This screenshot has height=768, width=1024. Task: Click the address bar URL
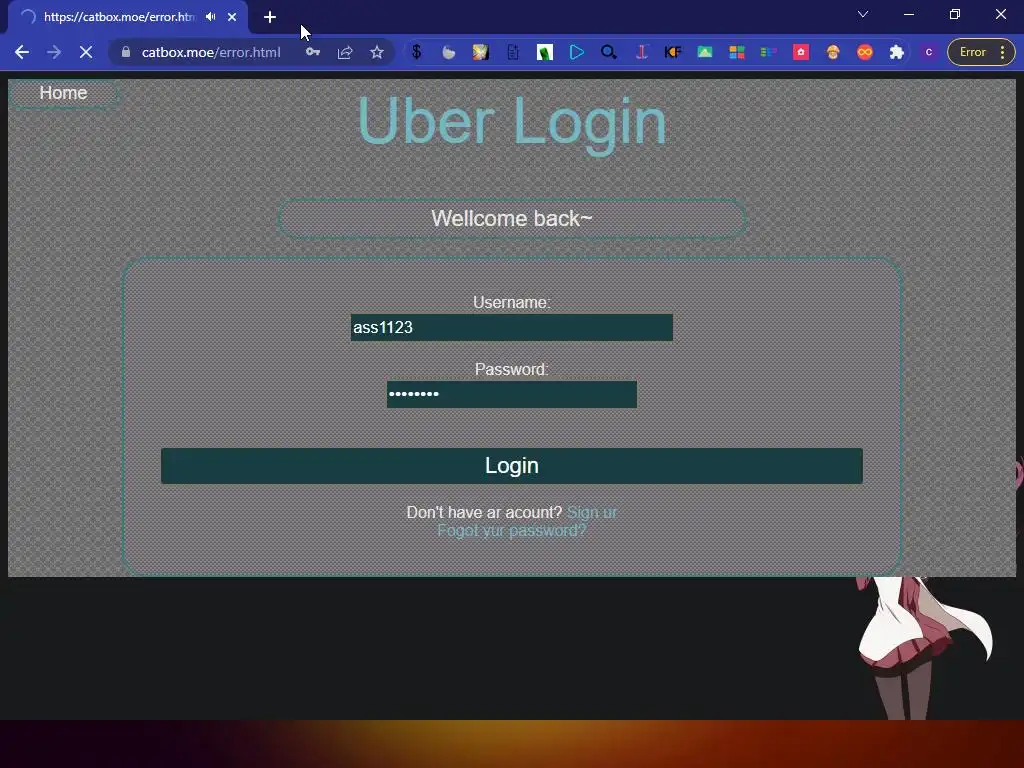click(211, 52)
